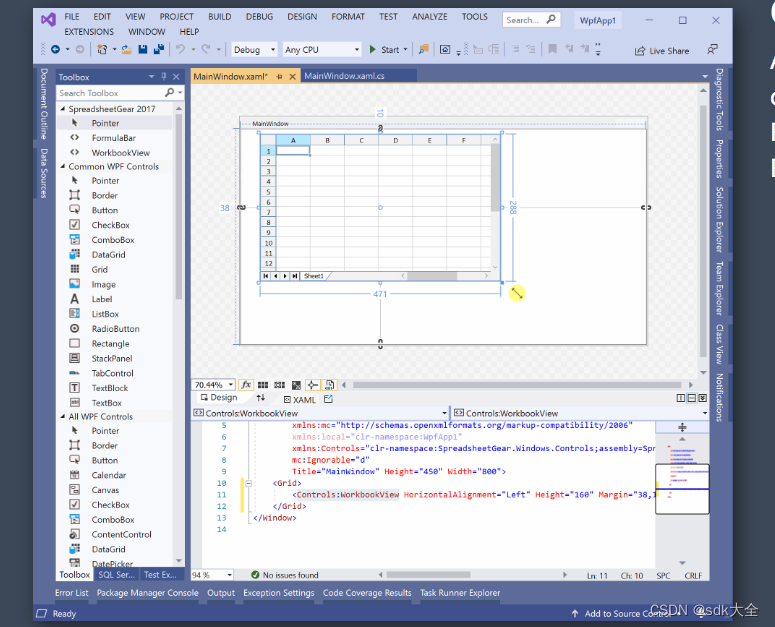Click last sheet navigation arrow in workbook
775x627 pixels.
[x=295, y=276]
